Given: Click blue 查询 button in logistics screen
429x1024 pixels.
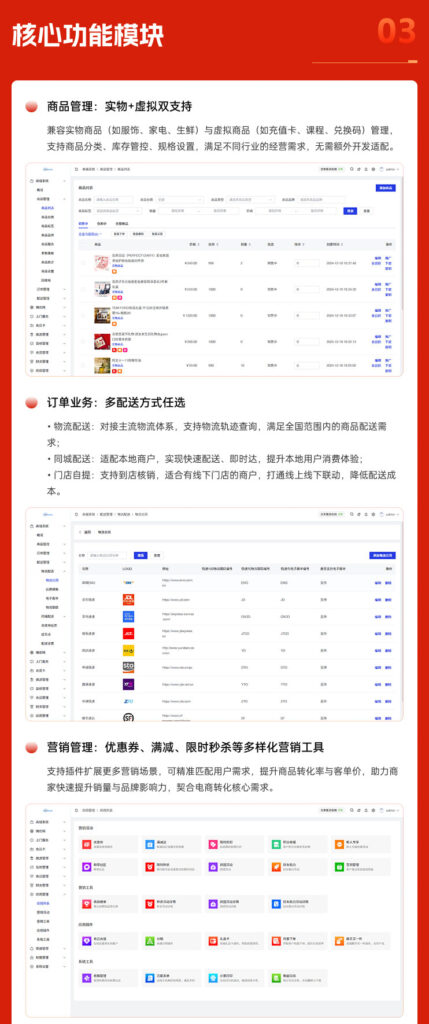Looking at the screenshot, I should pos(140,555).
